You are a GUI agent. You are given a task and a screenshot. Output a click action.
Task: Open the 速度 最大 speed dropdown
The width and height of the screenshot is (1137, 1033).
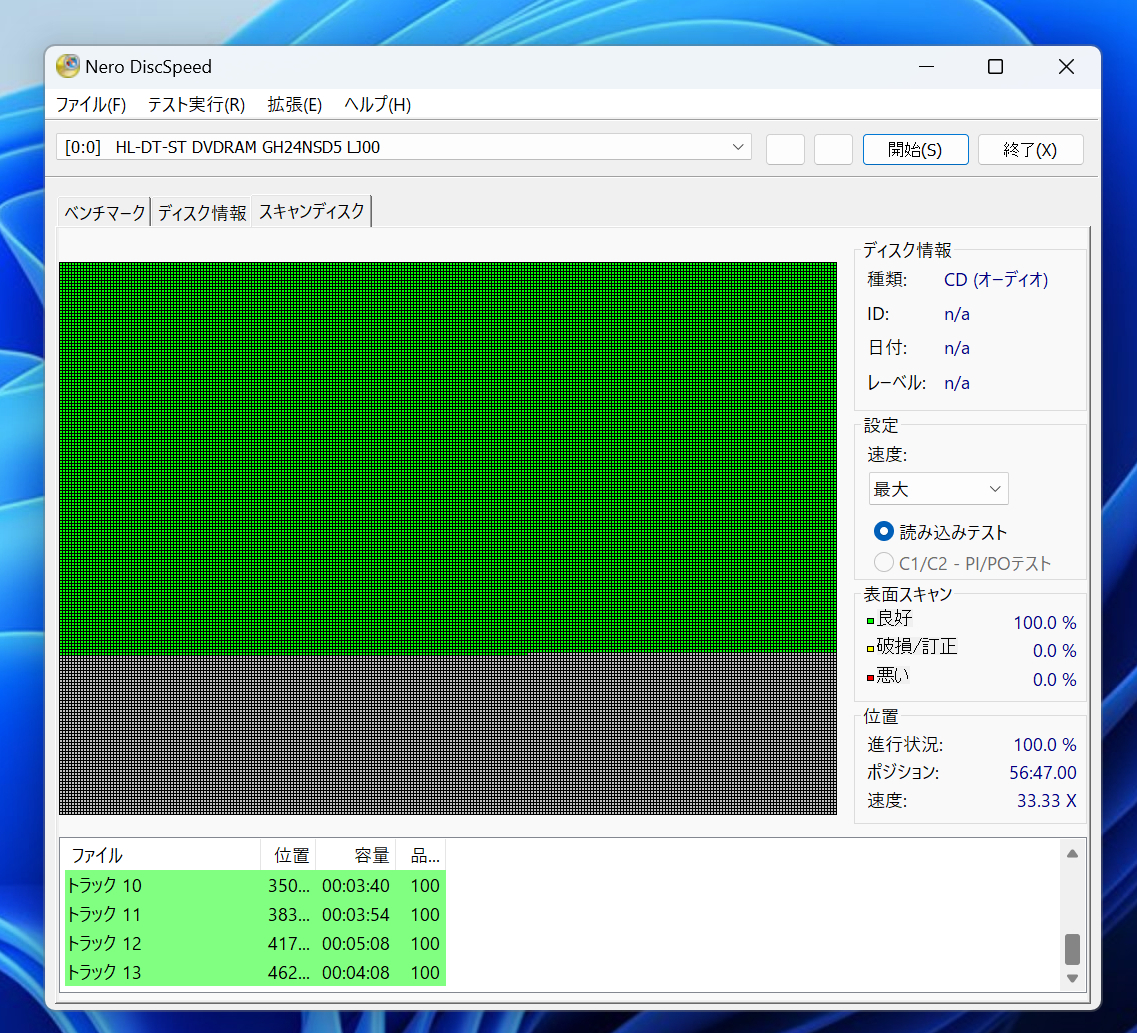coord(938,489)
